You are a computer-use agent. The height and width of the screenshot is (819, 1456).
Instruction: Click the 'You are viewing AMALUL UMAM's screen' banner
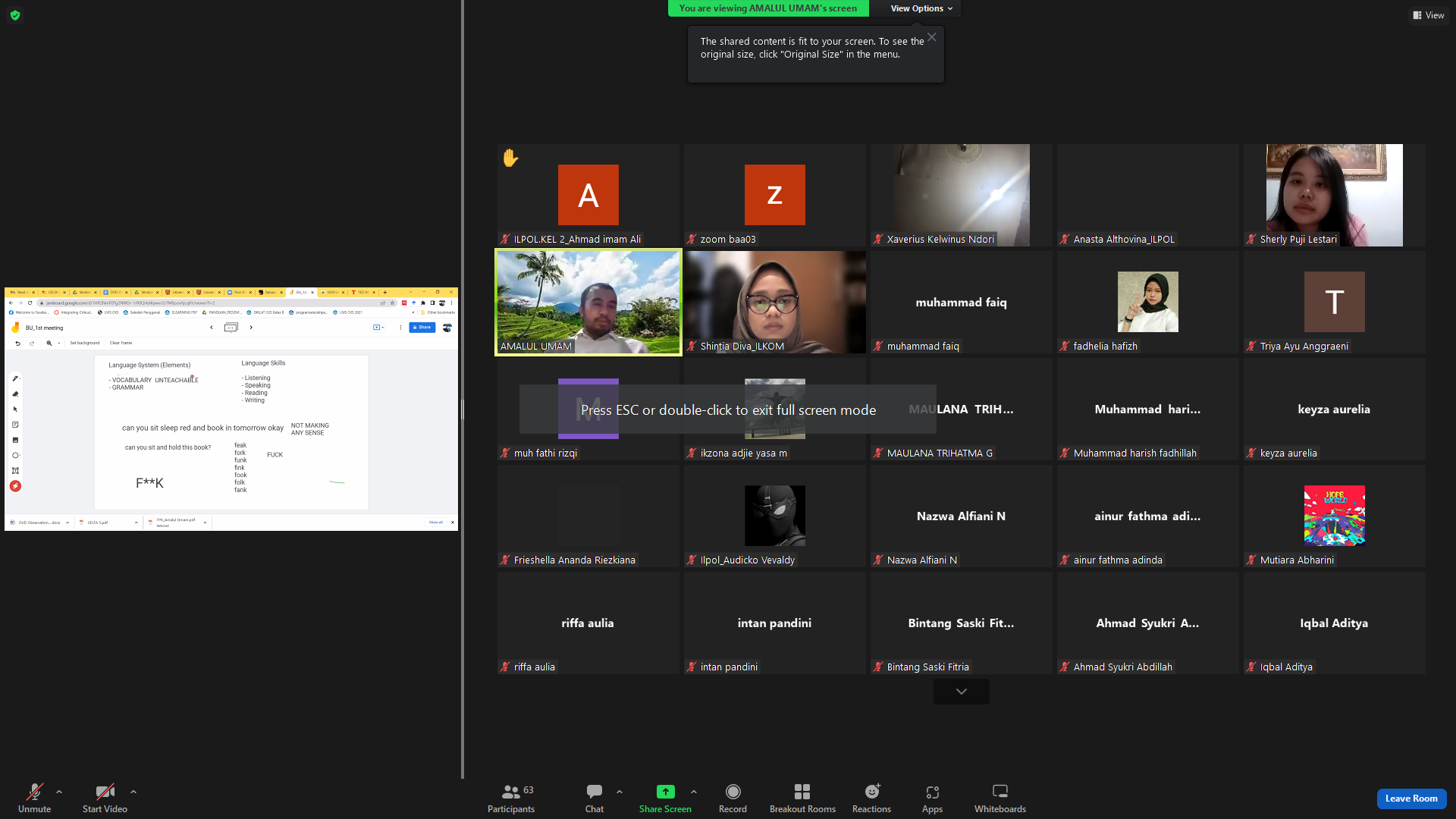(x=768, y=8)
